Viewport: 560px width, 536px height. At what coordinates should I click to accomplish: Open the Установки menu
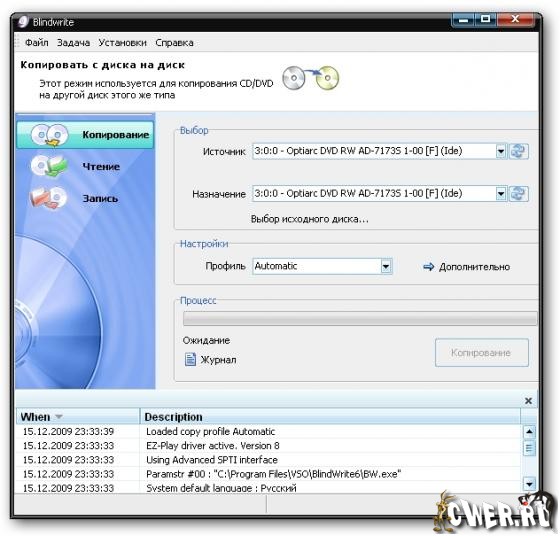coord(122,42)
